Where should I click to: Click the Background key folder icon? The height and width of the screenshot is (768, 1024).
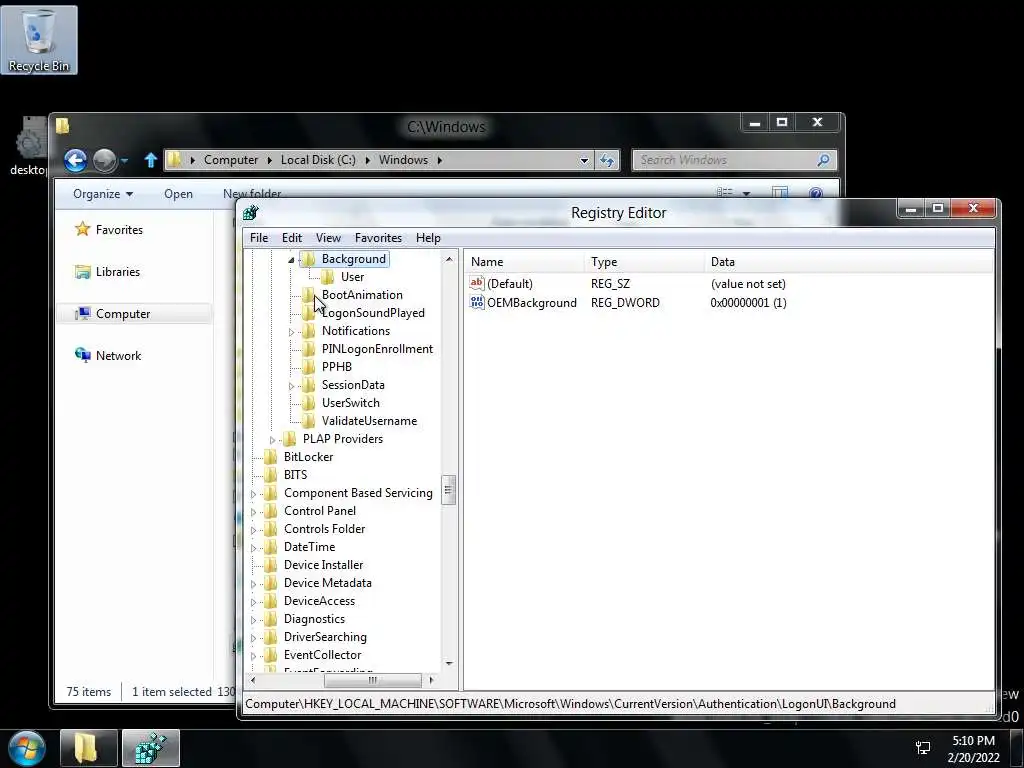308,259
